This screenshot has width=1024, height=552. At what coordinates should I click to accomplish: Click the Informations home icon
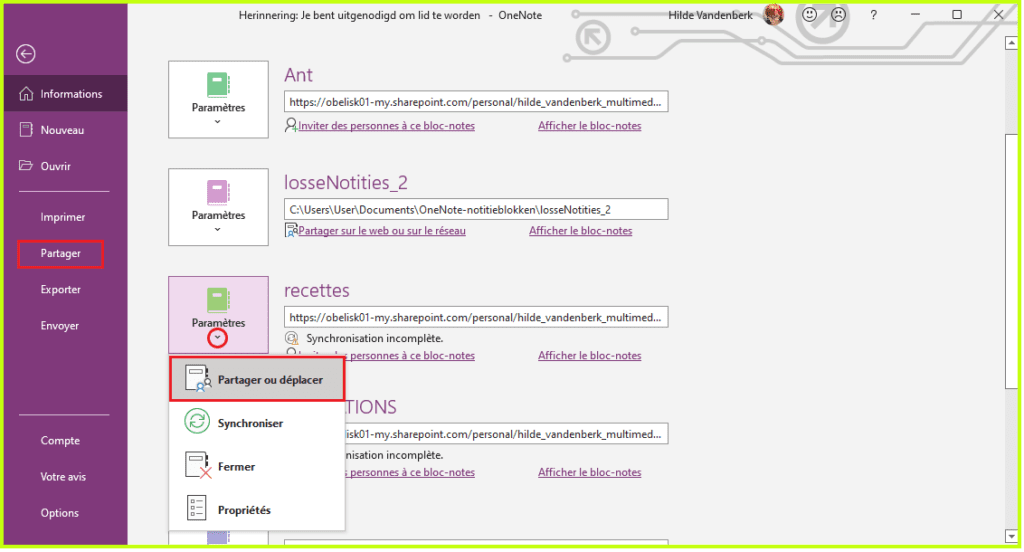tap(26, 94)
